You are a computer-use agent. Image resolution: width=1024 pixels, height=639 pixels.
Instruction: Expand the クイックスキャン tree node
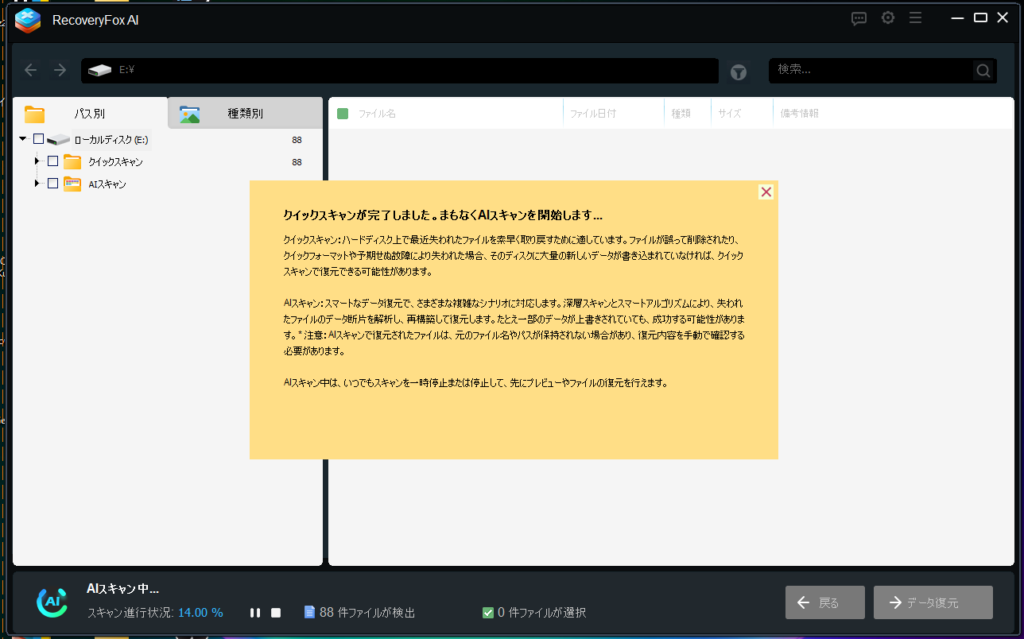(37, 161)
